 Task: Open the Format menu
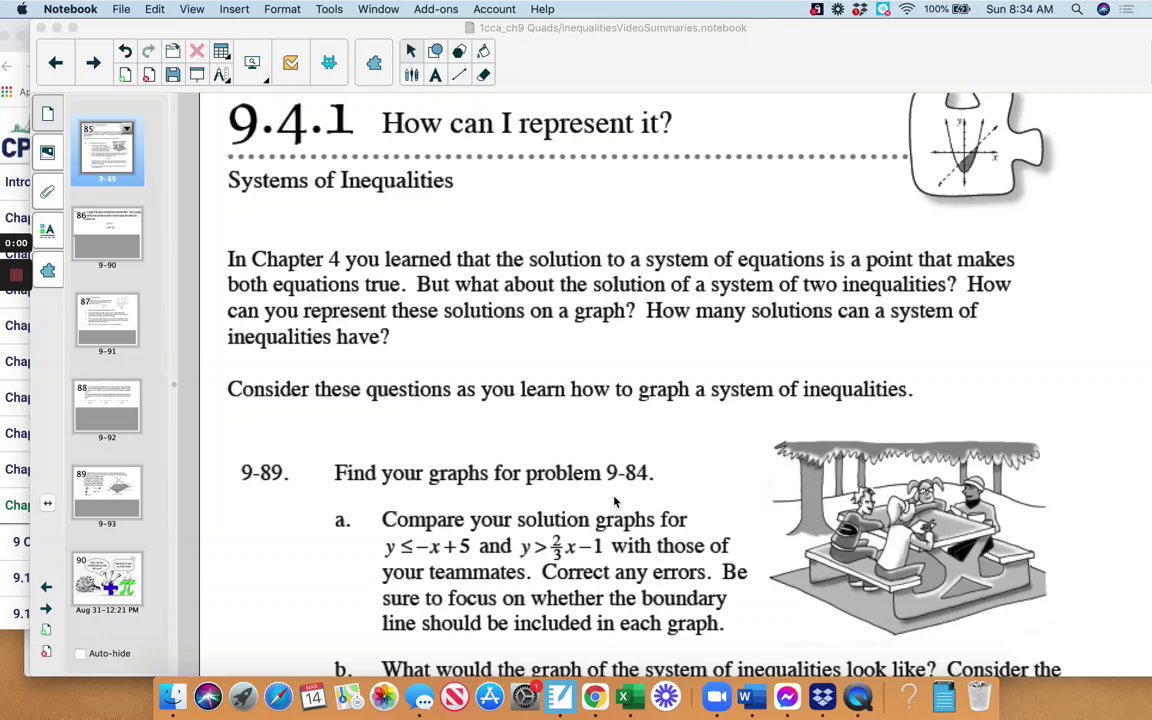[x=282, y=9]
